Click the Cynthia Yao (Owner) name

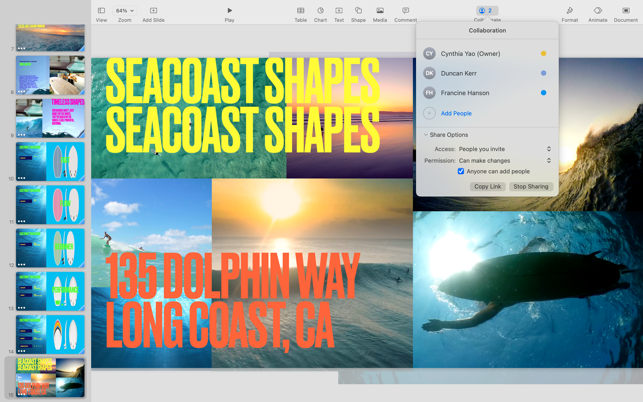pyautogui.click(x=470, y=53)
